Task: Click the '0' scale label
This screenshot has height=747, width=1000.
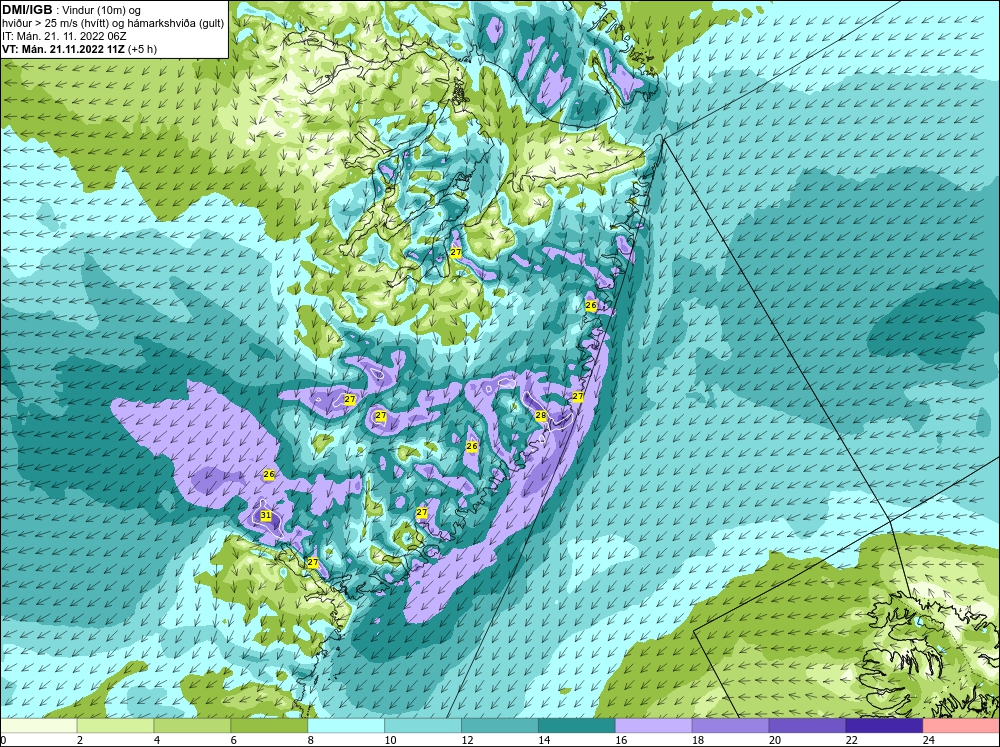Action: [x=3, y=740]
